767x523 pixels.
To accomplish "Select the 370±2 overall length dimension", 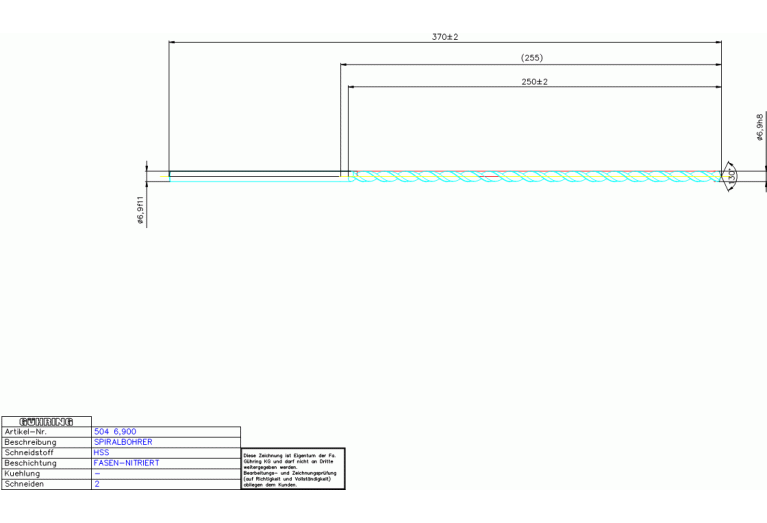I will pyautogui.click(x=445, y=37).
